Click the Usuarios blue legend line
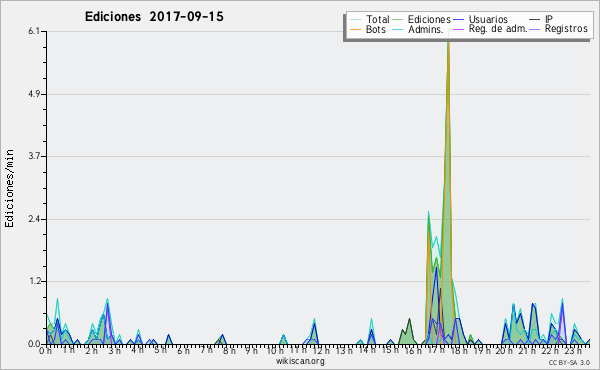Image resolution: width=600 pixels, height=370 pixels. [x=458, y=20]
